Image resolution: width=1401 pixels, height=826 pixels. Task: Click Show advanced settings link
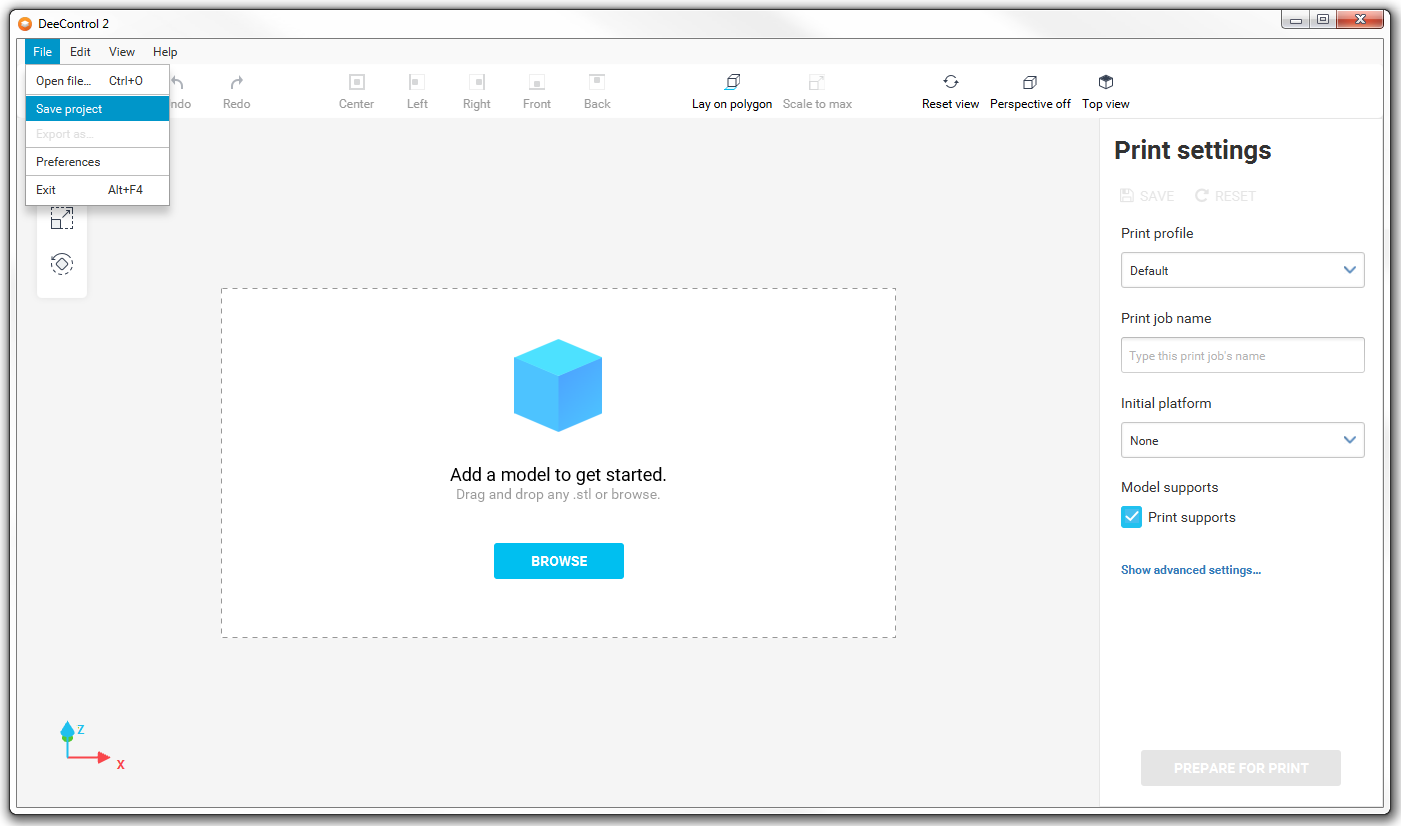1190,570
